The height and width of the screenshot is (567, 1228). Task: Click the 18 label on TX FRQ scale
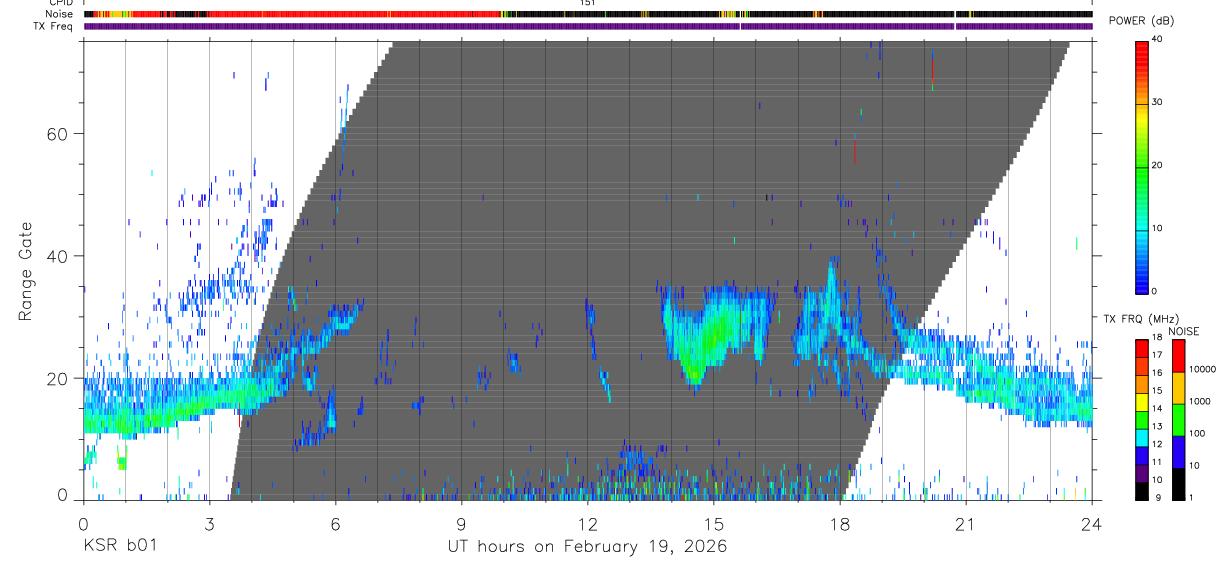click(1157, 337)
